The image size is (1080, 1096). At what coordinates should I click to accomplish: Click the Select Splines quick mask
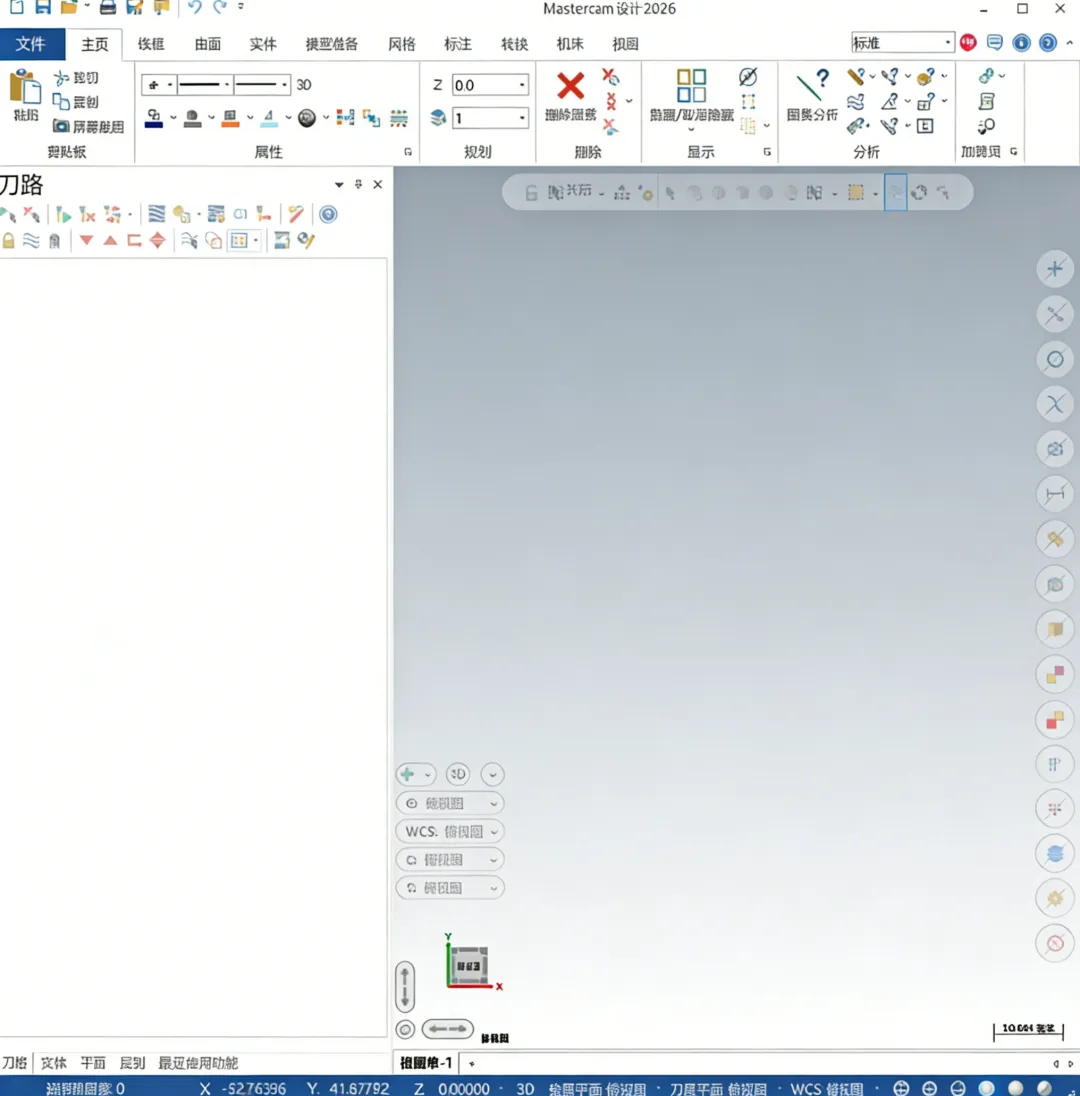[1055, 404]
